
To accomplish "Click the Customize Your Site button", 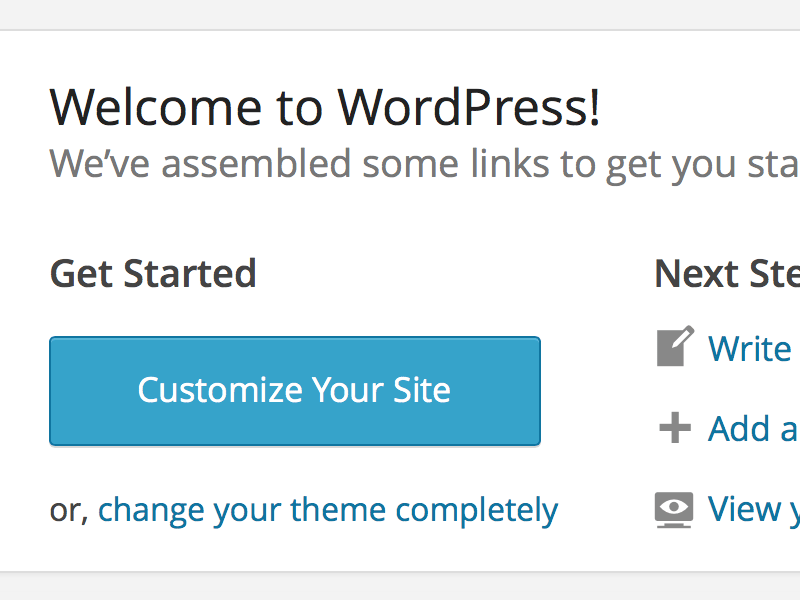I will click(294, 390).
